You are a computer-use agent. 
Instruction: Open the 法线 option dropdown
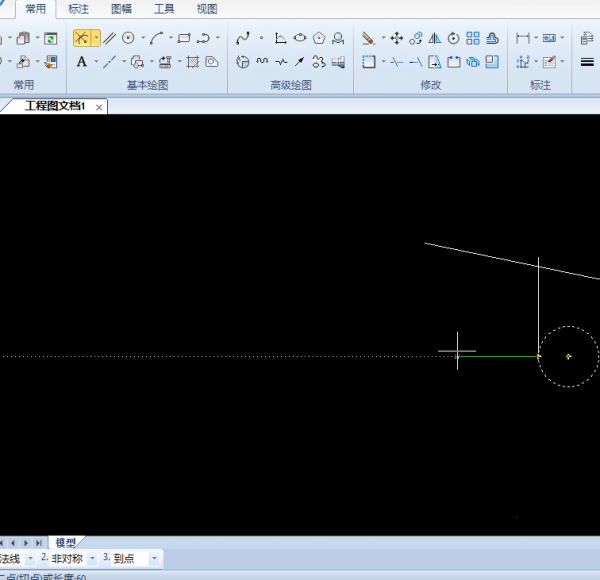tap(30, 558)
